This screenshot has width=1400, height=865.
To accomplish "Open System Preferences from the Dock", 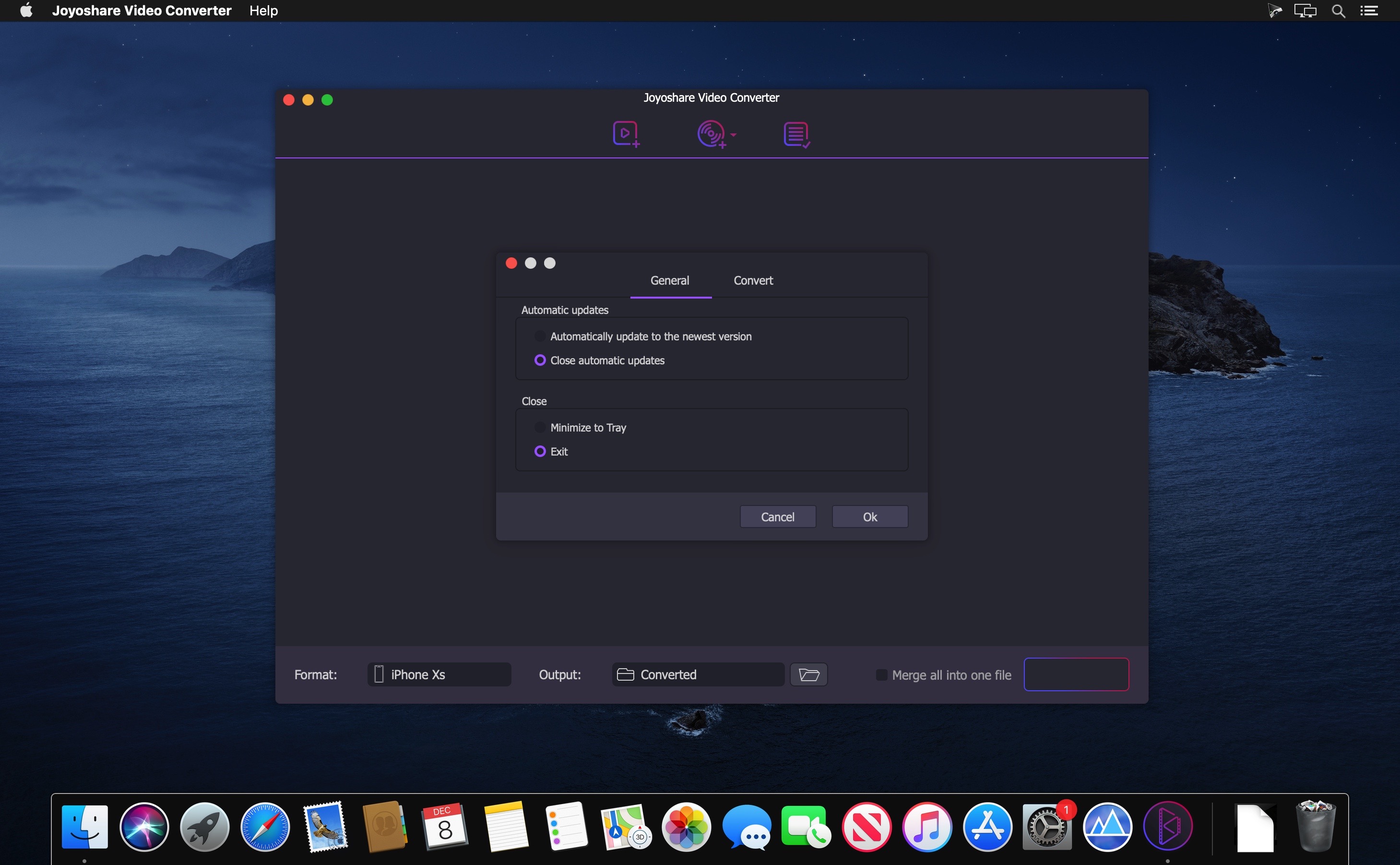I will (x=1047, y=827).
